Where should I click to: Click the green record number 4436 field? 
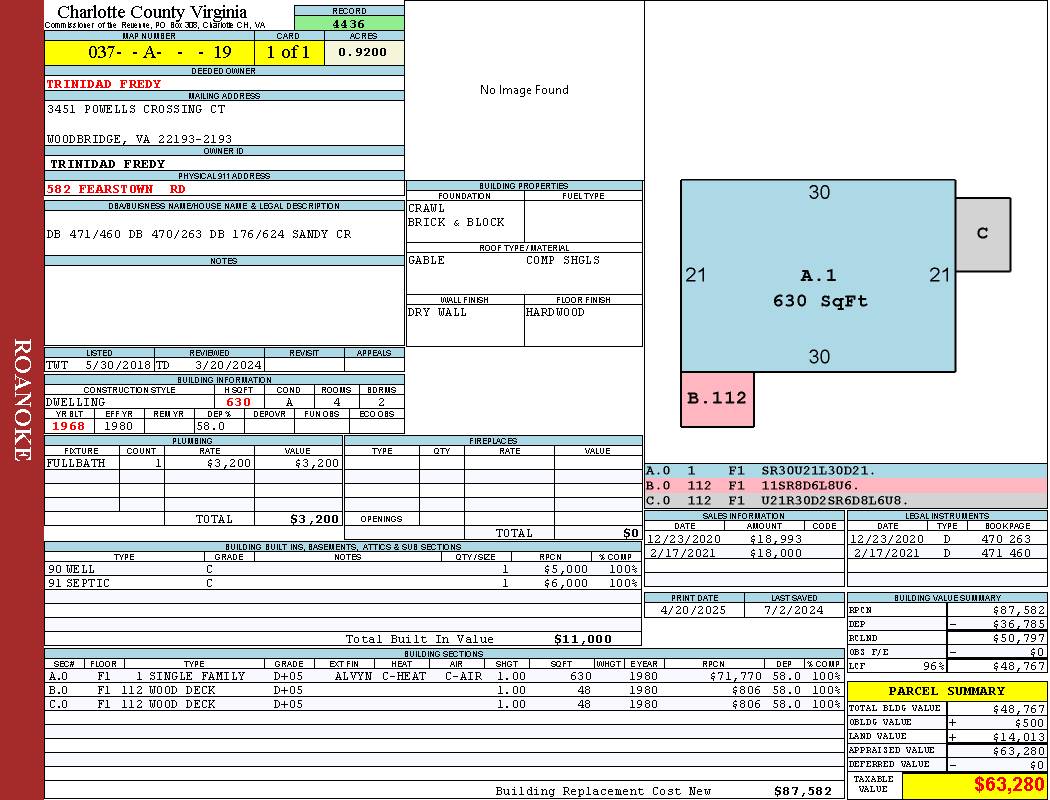coord(349,23)
